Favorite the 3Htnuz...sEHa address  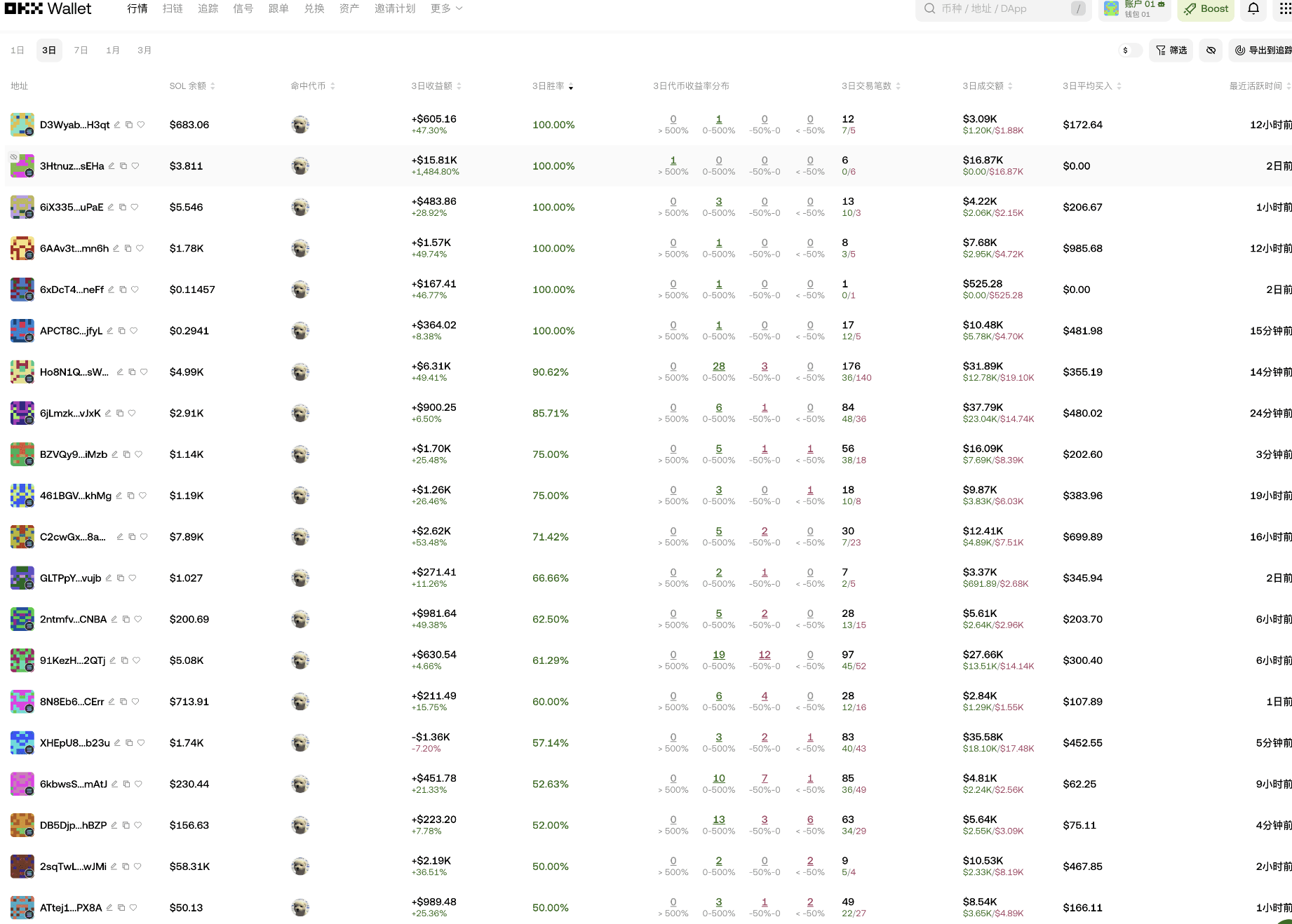pos(135,166)
